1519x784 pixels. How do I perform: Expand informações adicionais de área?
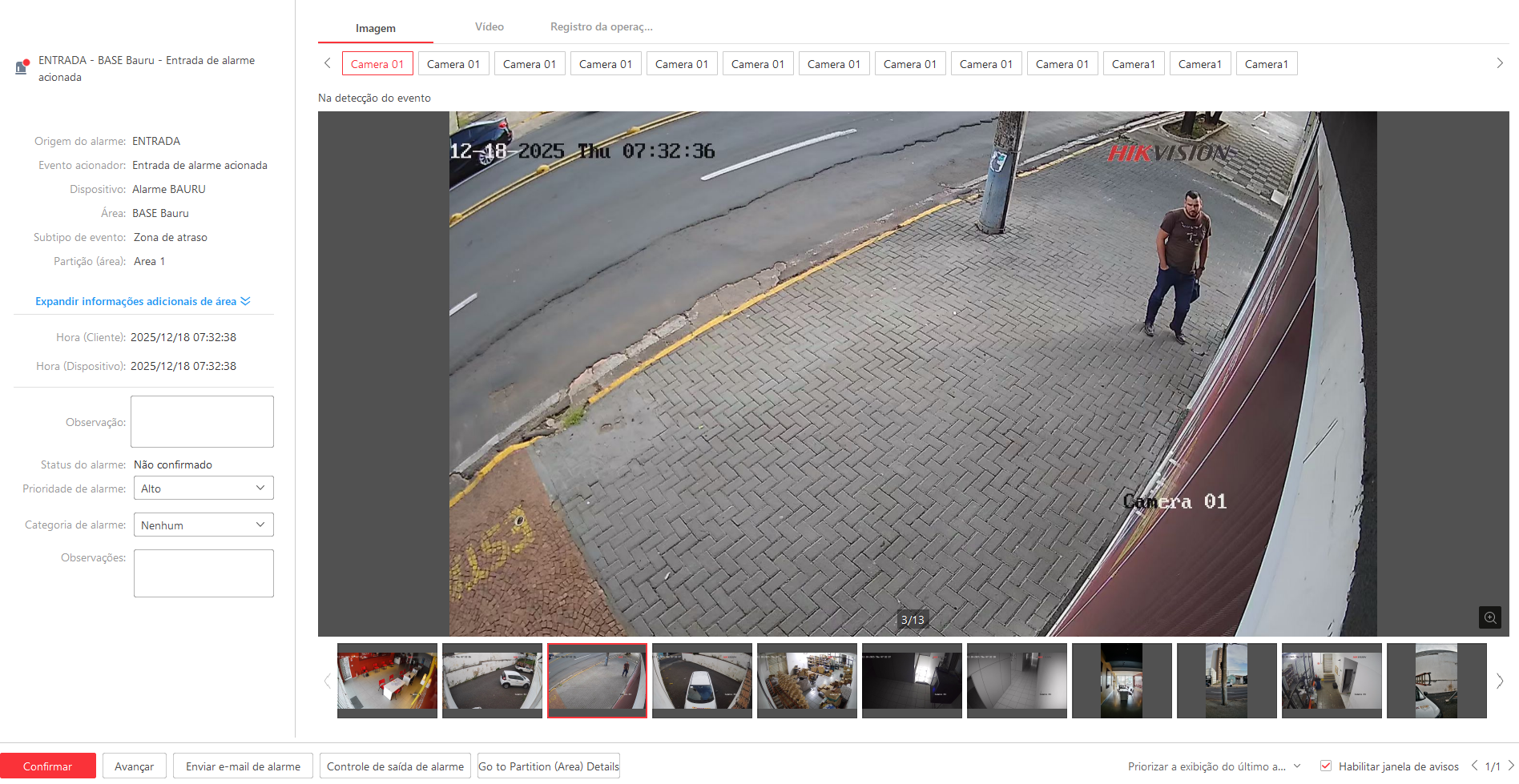pyautogui.click(x=143, y=301)
